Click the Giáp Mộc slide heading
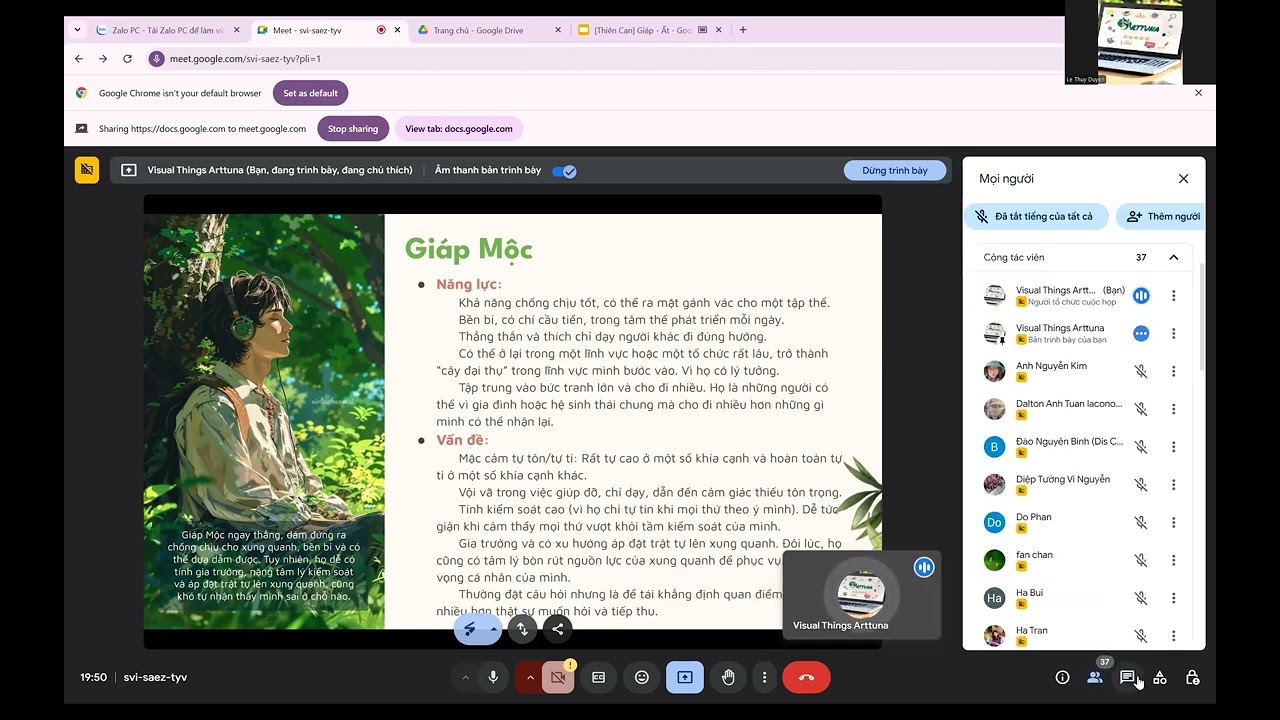The height and width of the screenshot is (720, 1280). pos(468,248)
